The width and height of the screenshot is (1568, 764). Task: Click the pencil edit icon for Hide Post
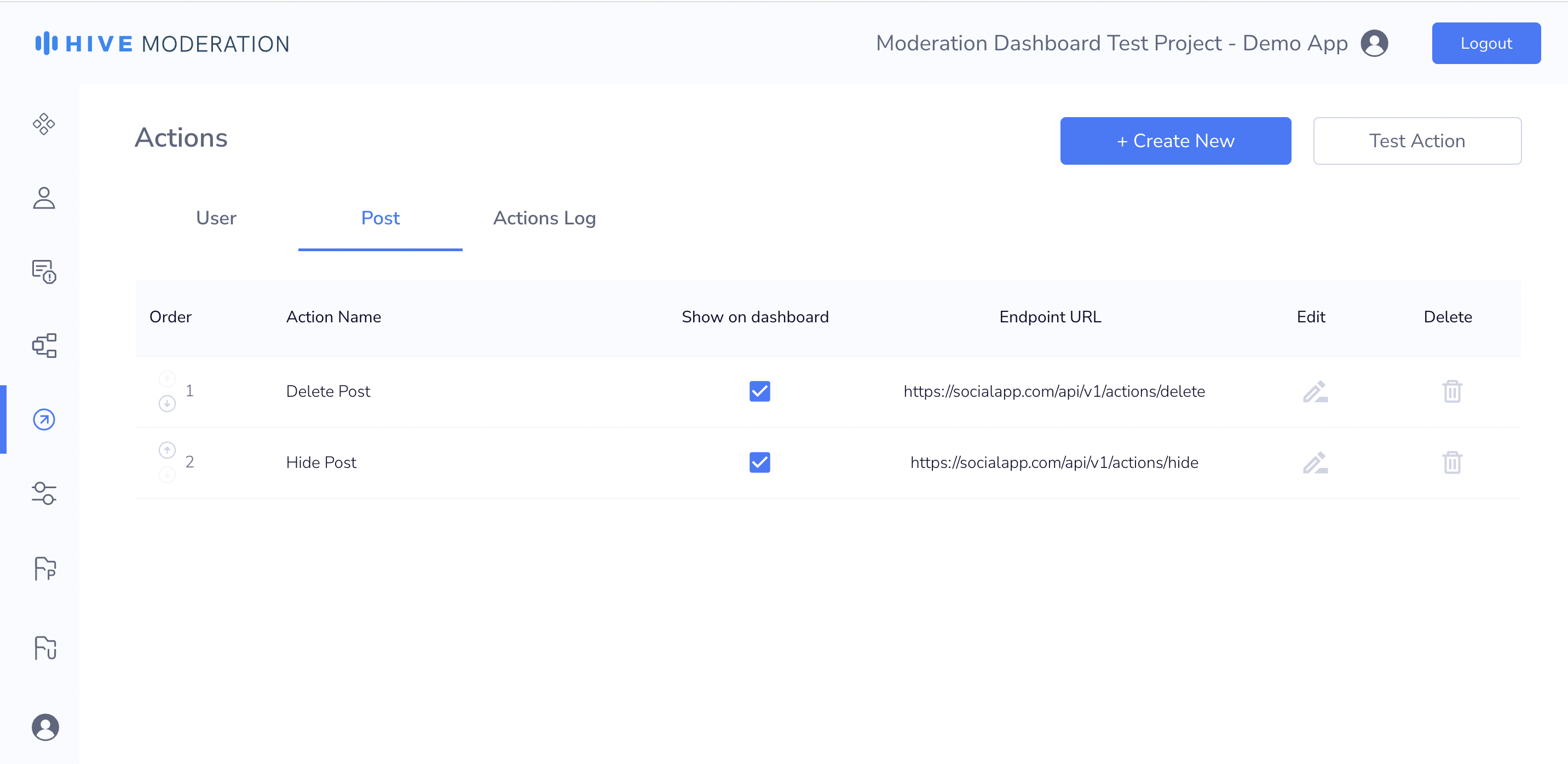[1315, 463]
